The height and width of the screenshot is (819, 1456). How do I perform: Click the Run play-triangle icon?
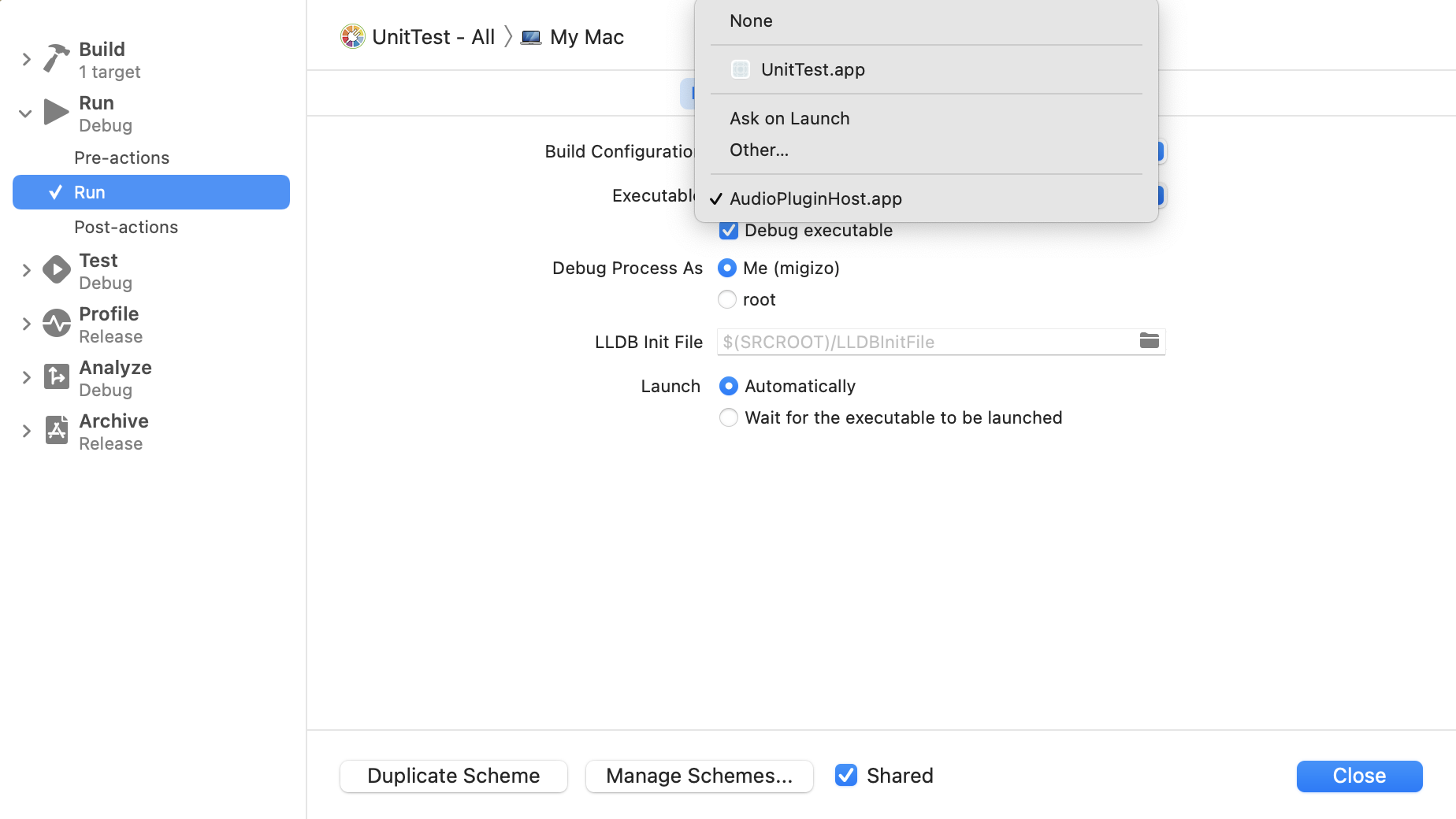56,113
